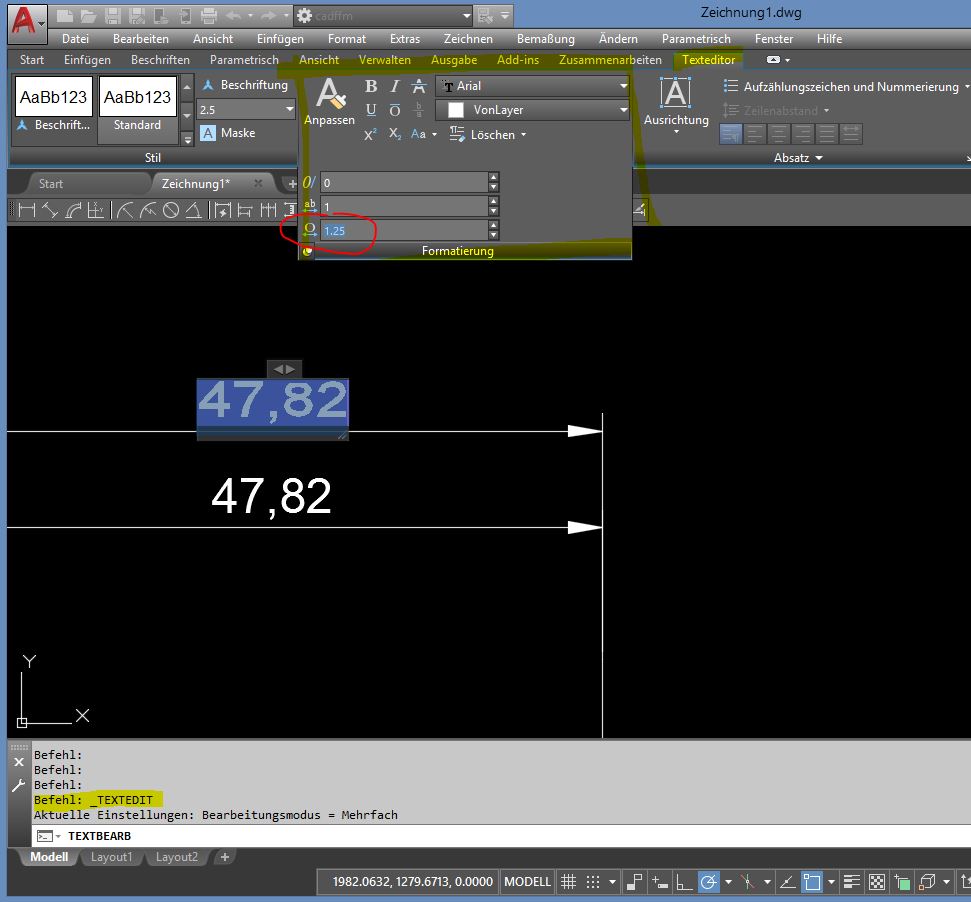Apply superscript formatting

pyautogui.click(x=369, y=134)
